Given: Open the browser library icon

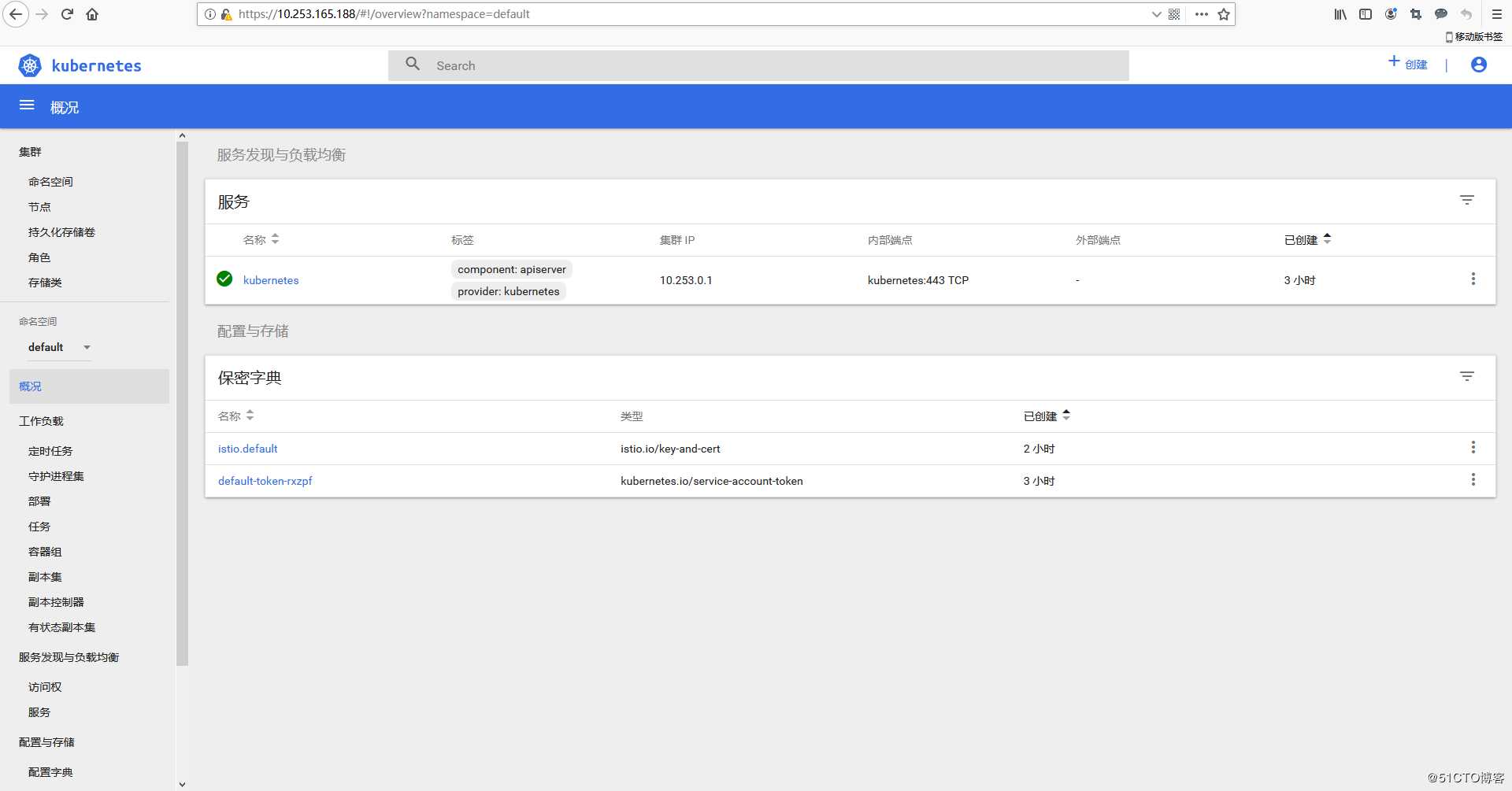Looking at the screenshot, I should pyautogui.click(x=1340, y=14).
